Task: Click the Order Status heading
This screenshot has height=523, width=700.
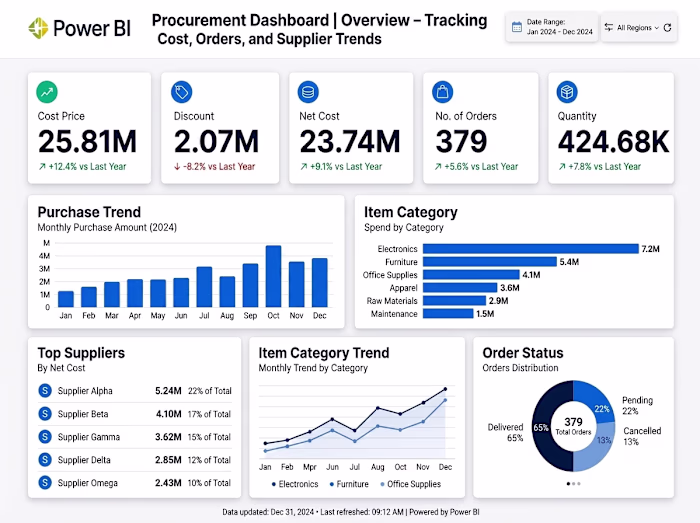Action: coord(523,353)
